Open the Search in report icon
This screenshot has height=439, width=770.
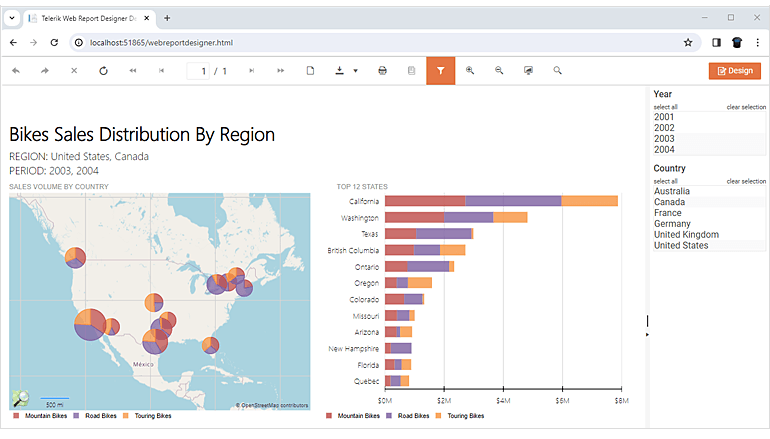click(x=557, y=71)
